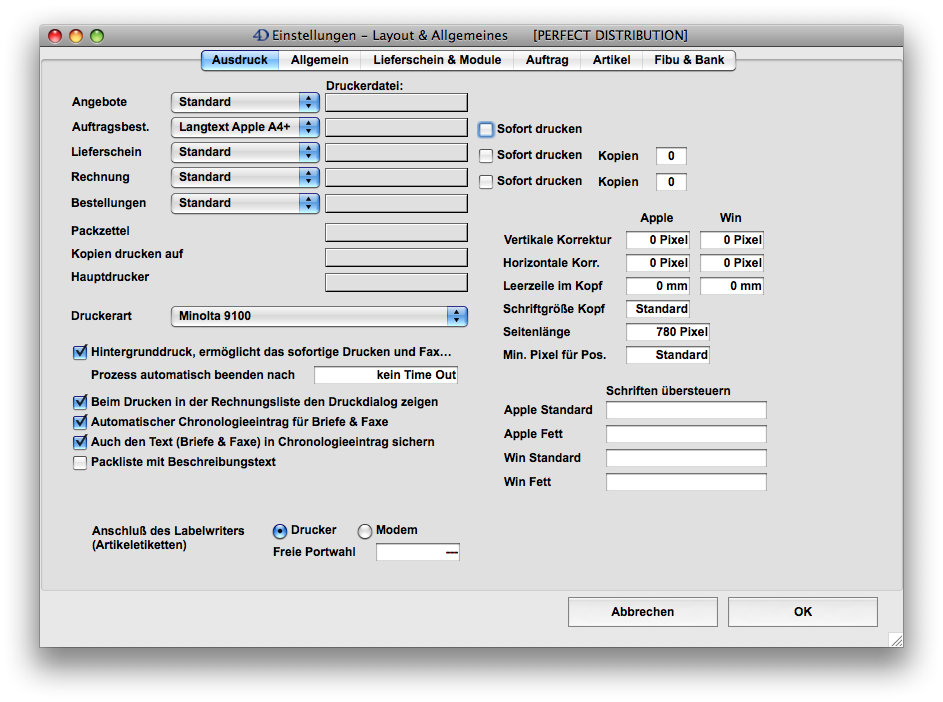Click the green zoom window button
943x702 pixels.
click(97, 36)
